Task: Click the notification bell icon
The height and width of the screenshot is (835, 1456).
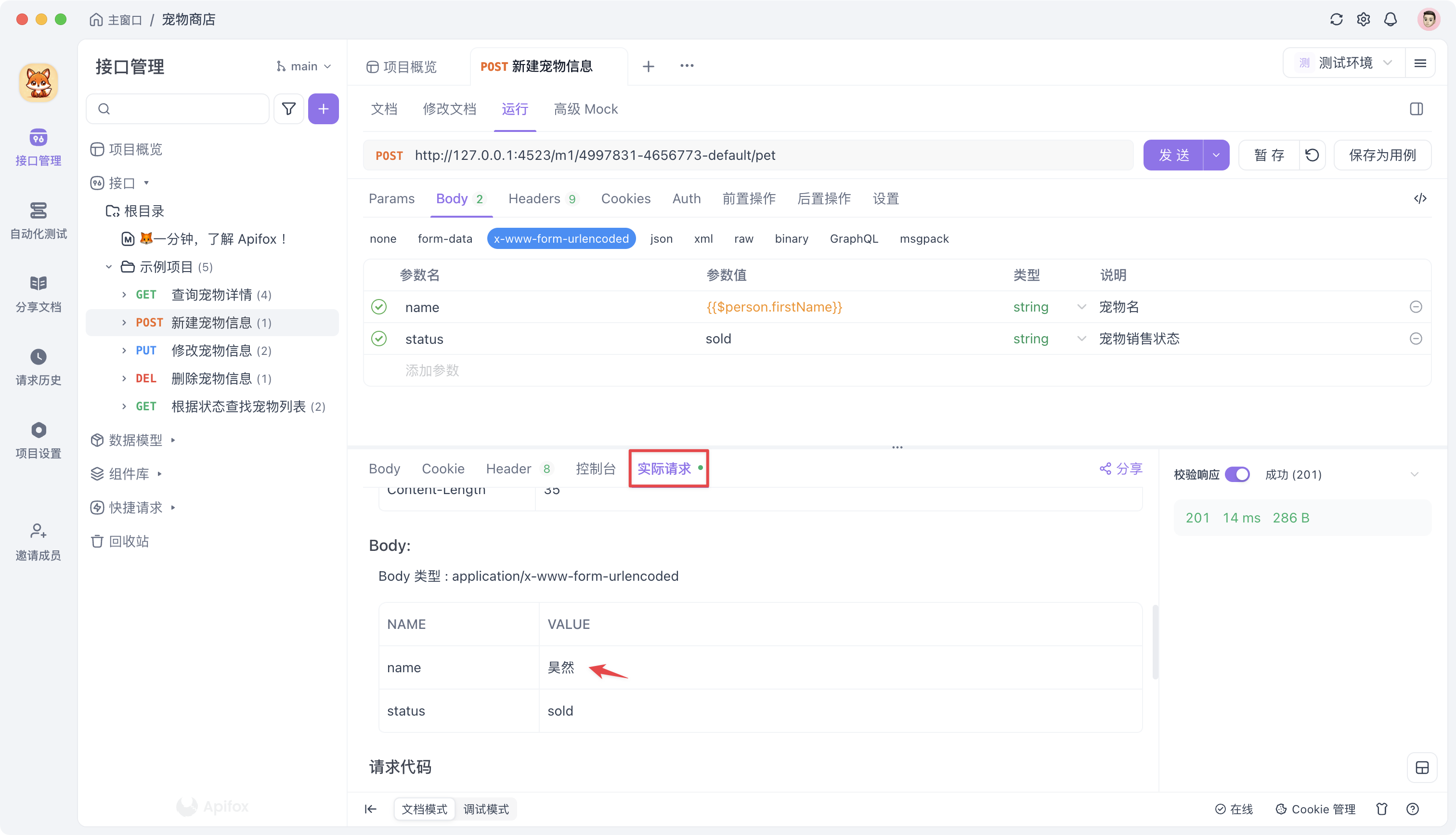Action: point(1391,19)
